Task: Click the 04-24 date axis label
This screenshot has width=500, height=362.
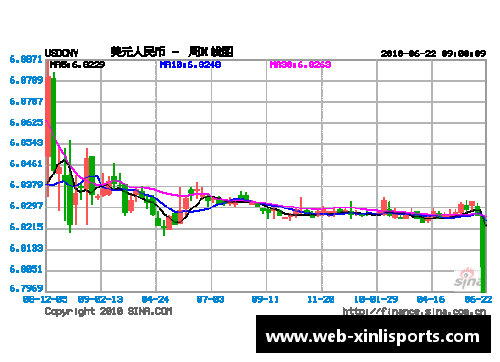Action: point(155,299)
